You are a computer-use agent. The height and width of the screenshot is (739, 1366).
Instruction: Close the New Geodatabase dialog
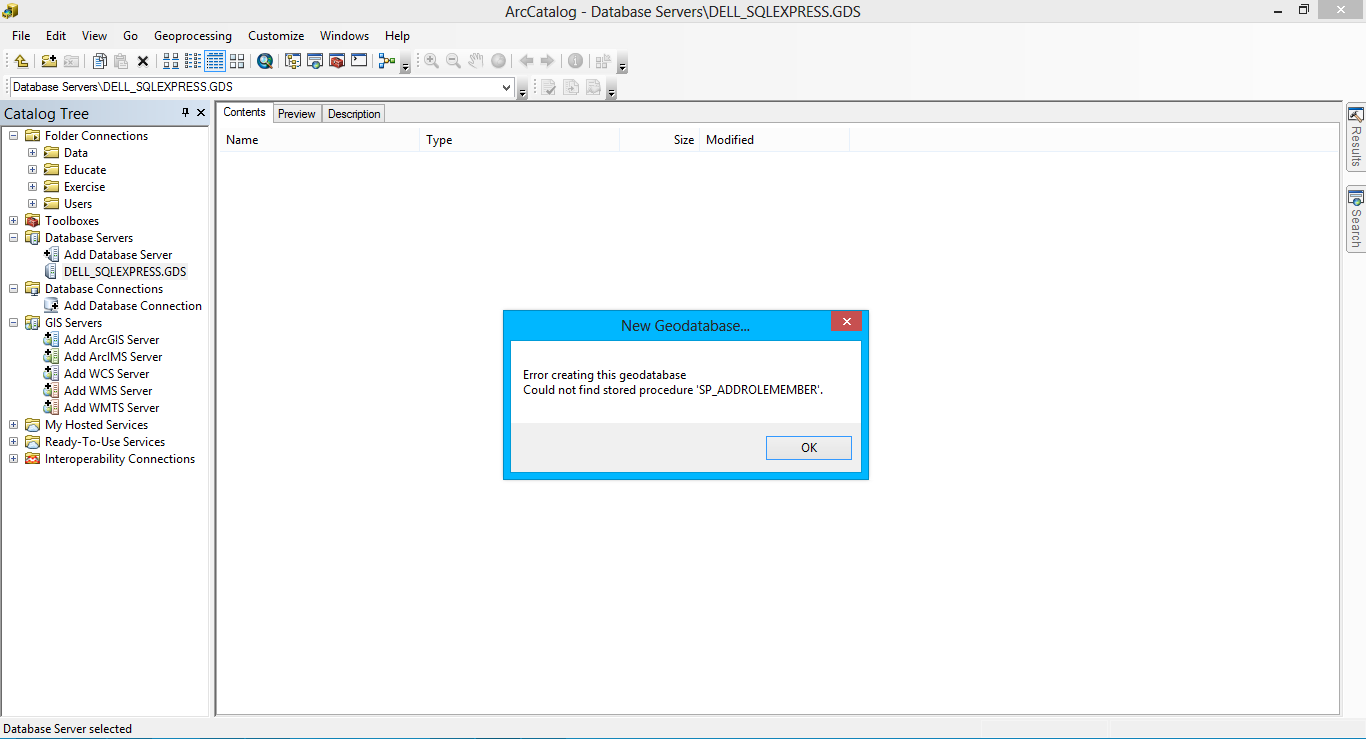[x=846, y=322]
